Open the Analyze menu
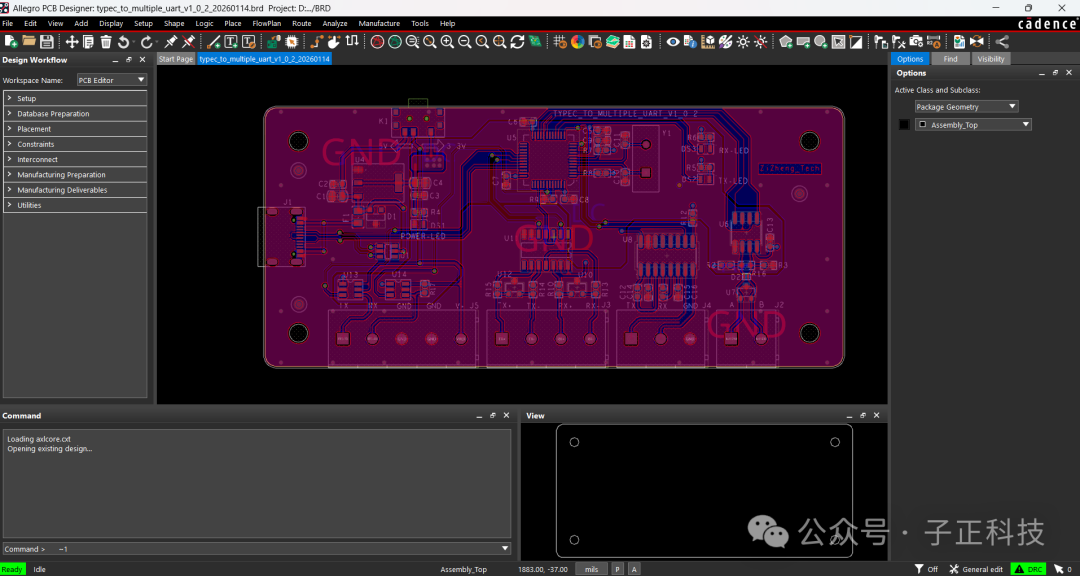Viewport: 1080px width, 576px height. click(335, 23)
